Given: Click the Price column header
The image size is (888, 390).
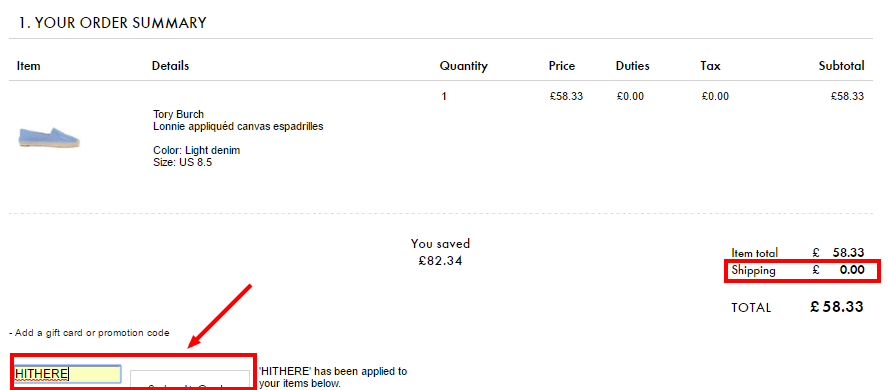Looking at the screenshot, I should 562,66.
